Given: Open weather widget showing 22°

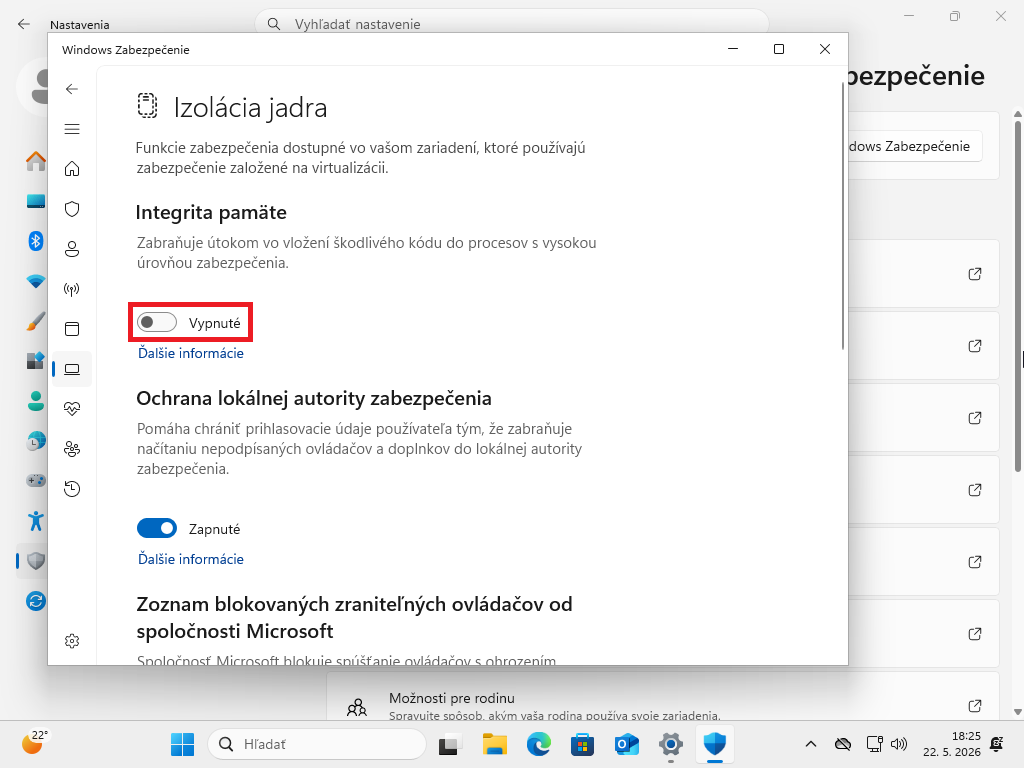Looking at the screenshot, I should 35,743.
